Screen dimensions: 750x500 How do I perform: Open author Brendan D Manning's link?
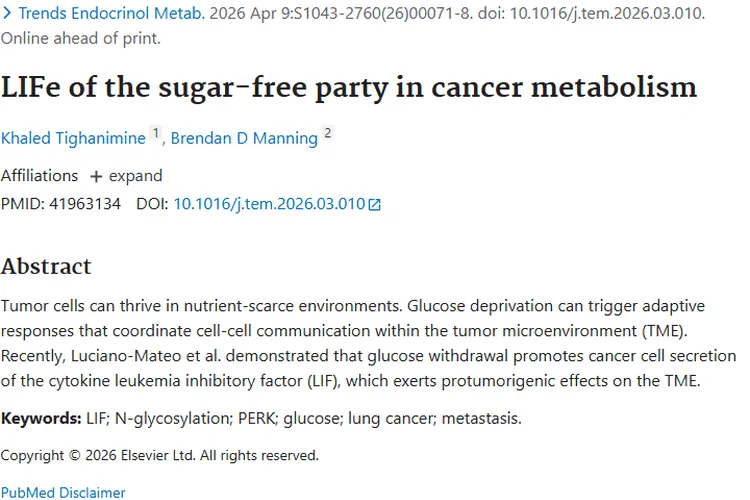click(244, 138)
